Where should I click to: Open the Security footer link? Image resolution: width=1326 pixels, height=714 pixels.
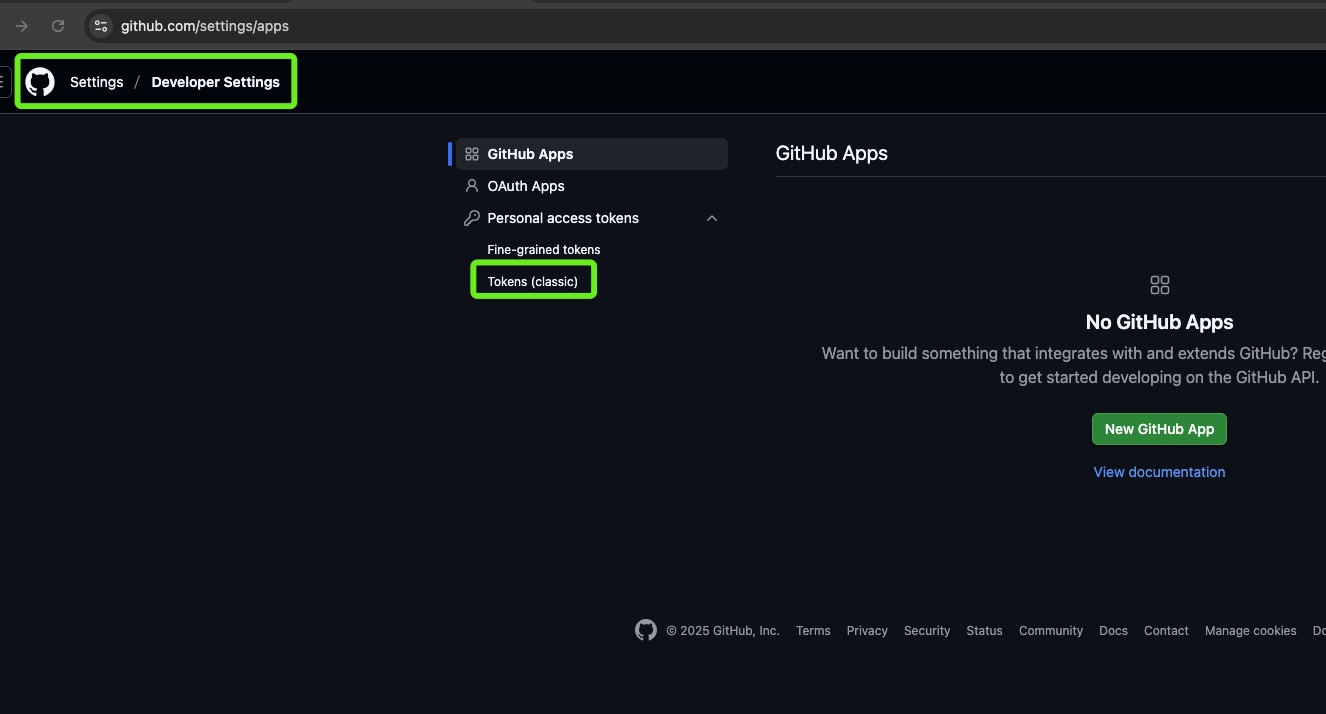(927, 631)
